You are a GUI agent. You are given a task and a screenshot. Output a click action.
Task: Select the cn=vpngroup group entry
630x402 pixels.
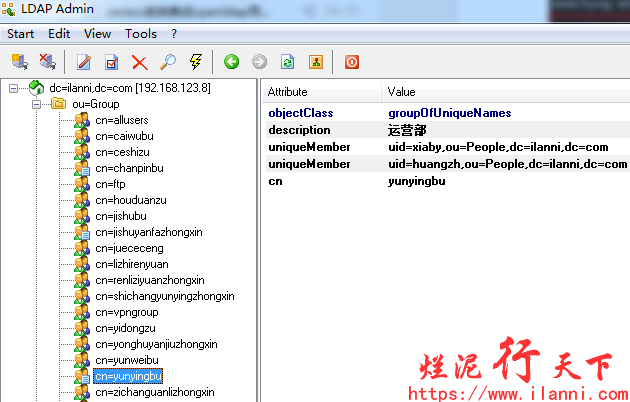click(126, 312)
